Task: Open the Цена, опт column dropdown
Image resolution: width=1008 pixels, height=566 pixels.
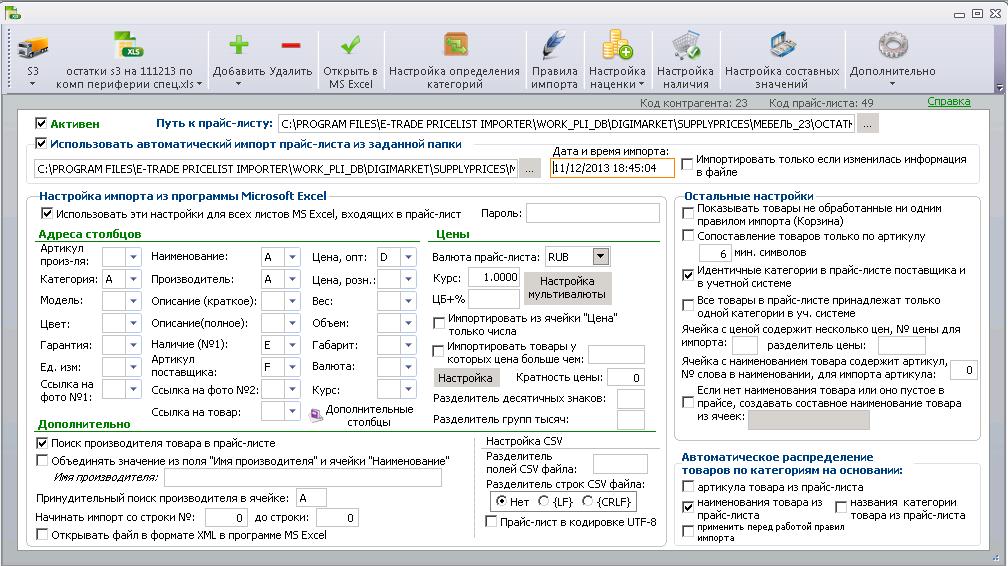Action: (408, 257)
